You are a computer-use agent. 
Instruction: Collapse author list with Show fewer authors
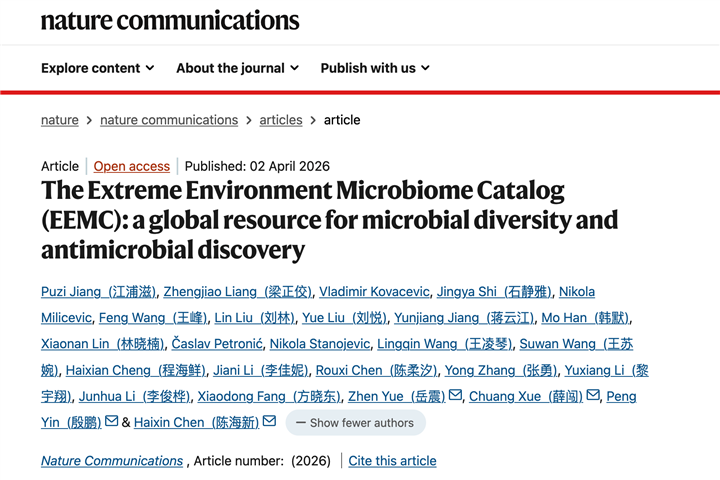pos(355,423)
